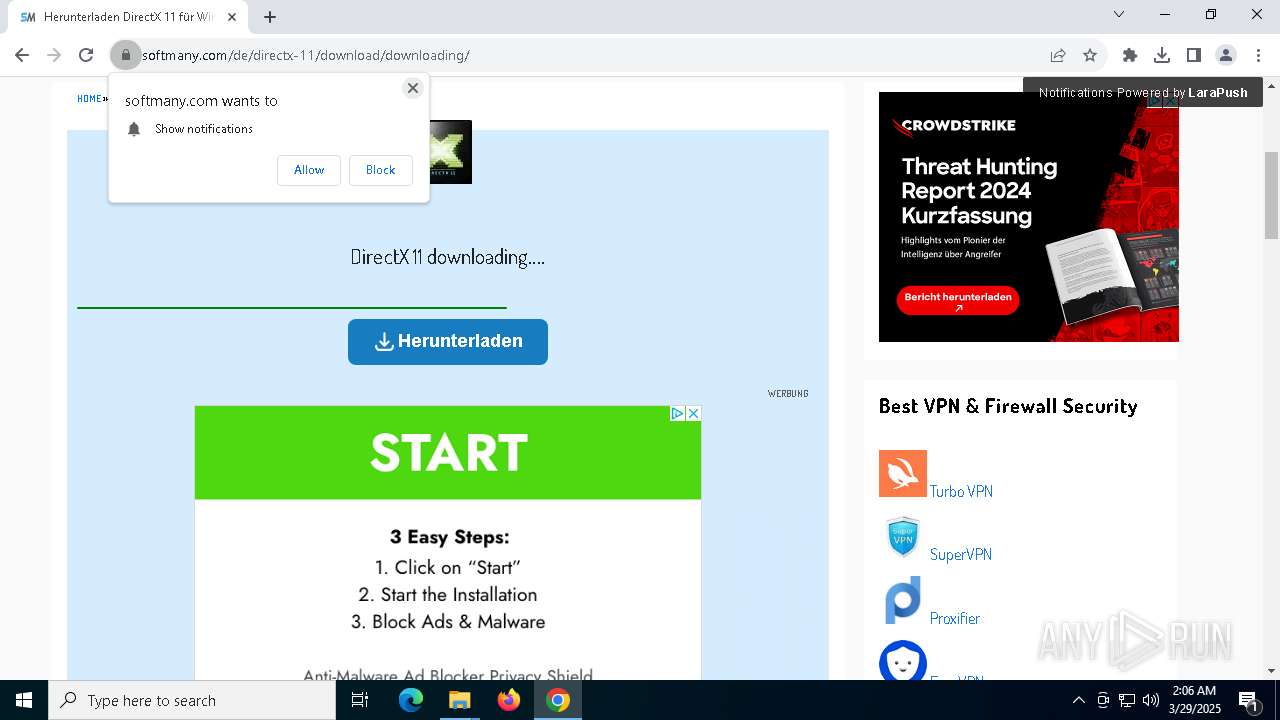Open AdChoices info icon on START ad
The image size is (1280, 720).
[677, 413]
